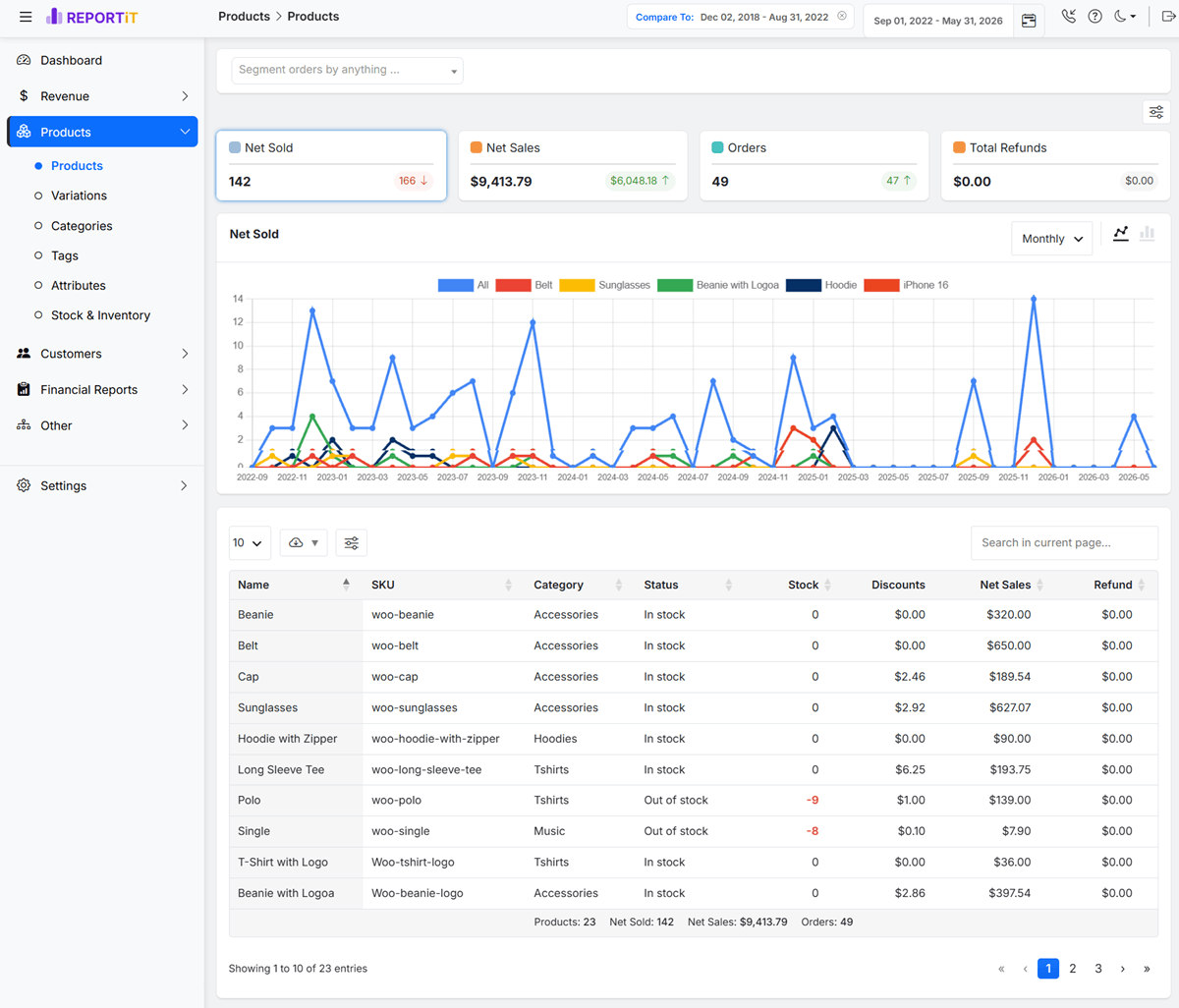
Task: Open the segment orders by anything dropdown
Action: click(348, 70)
